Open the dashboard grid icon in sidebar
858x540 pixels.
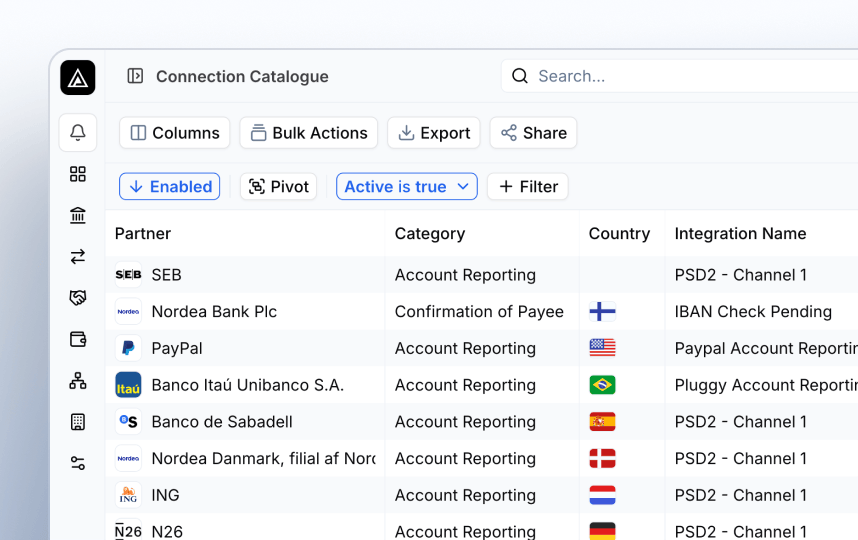click(78, 174)
